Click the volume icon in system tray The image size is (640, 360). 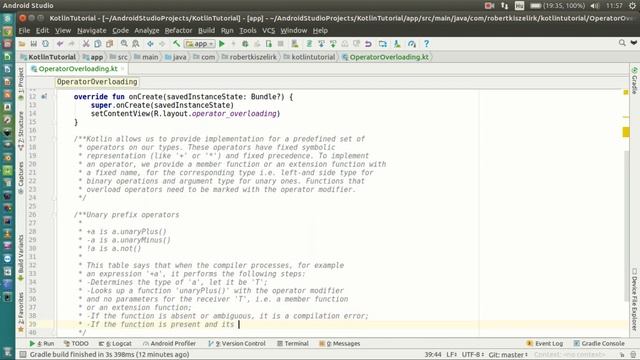595,6
